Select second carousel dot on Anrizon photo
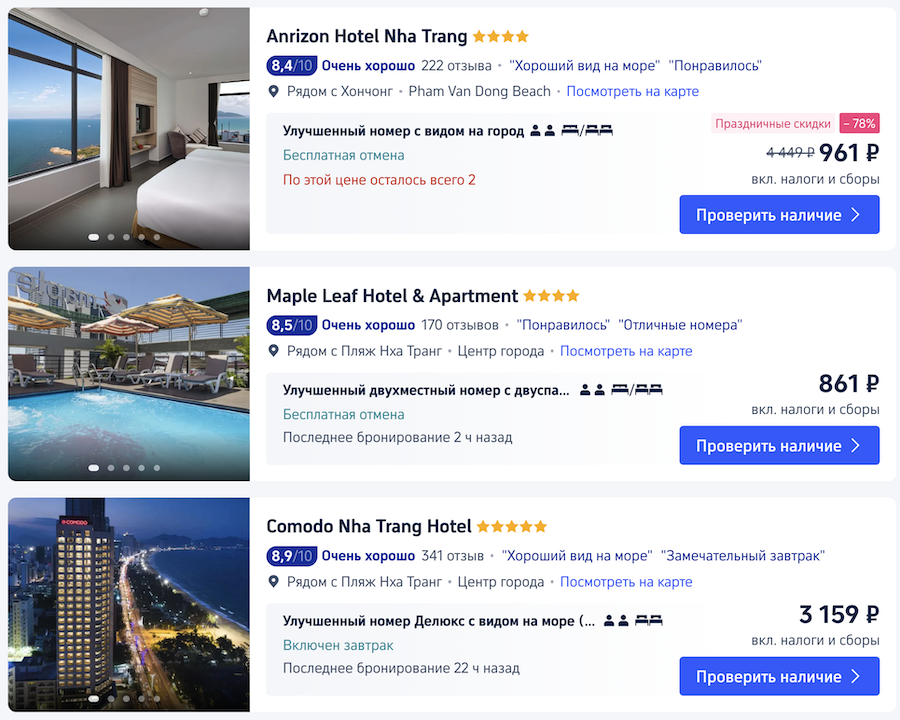This screenshot has width=900, height=720. (x=111, y=237)
